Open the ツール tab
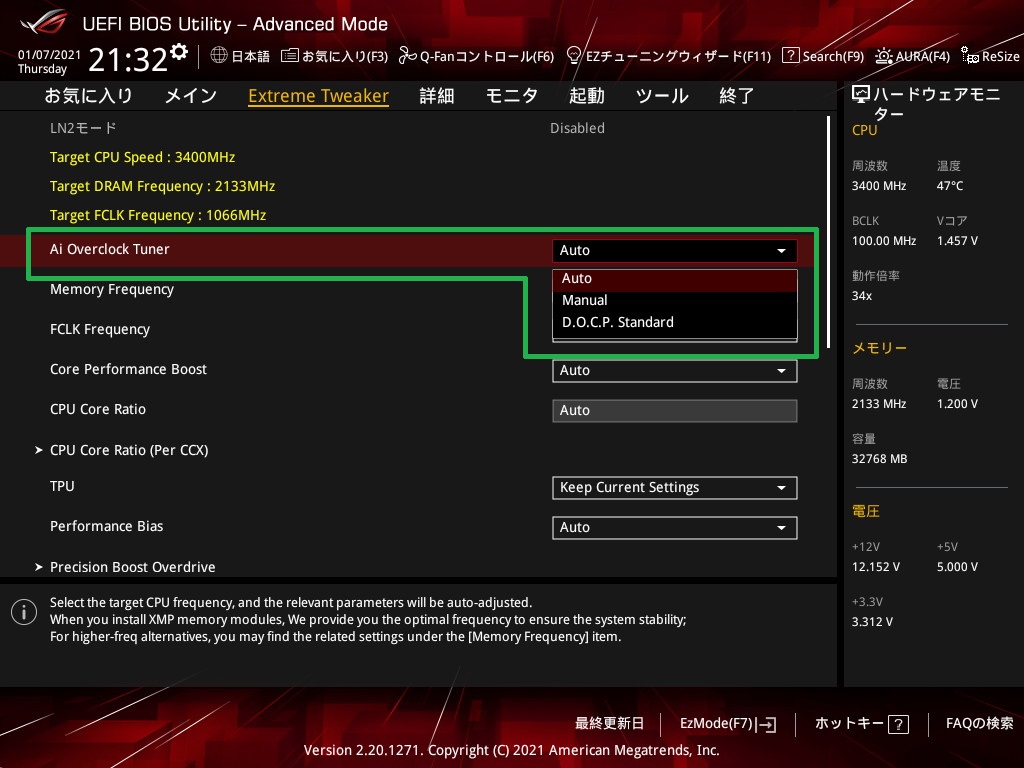The image size is (1024, 768). (x=662, y=96)
